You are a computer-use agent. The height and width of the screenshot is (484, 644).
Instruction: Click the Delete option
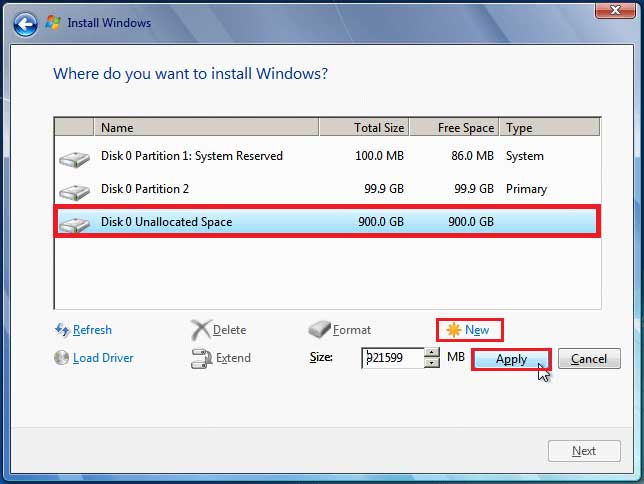pyautogui.click(x=230, y=330)
